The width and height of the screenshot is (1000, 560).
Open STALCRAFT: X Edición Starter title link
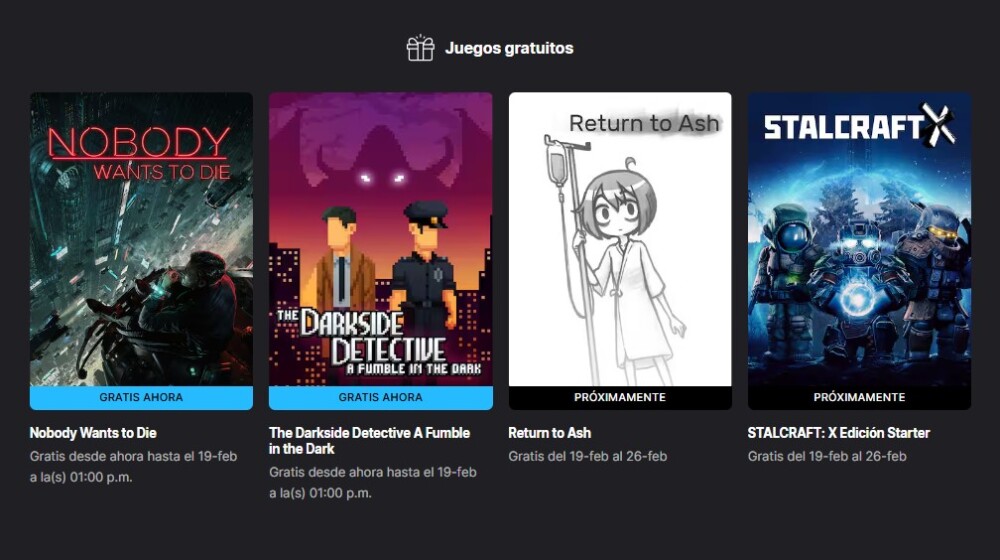click(x=839, y=433)
